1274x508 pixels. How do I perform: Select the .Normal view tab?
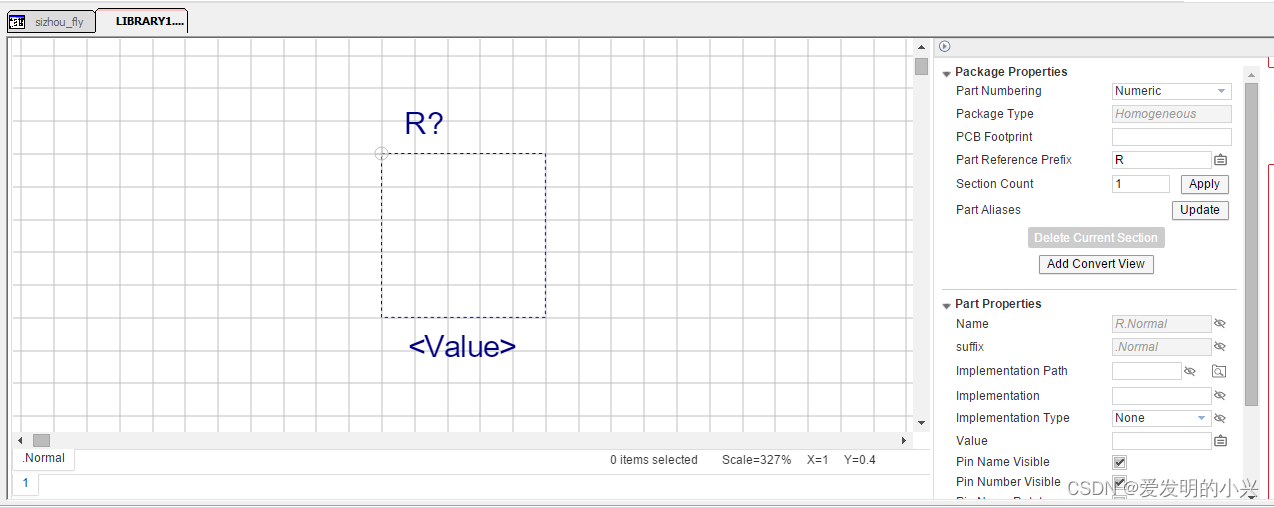(x=44, y=459)
